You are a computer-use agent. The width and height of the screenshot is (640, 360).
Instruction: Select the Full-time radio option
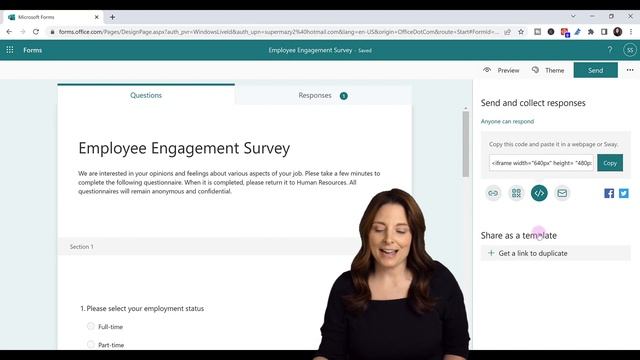coord(91,326)
